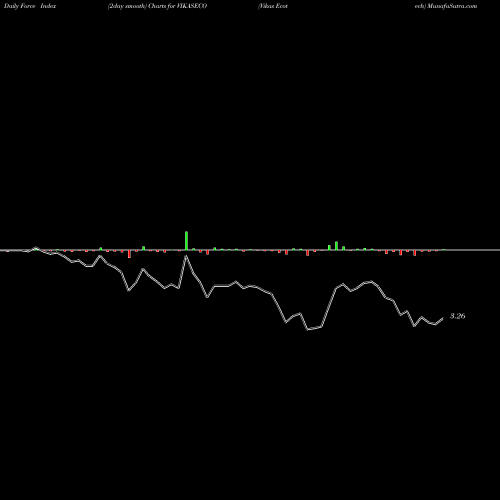Image resolution: width=500 pixels, height=500 pixels.
Task: Click the 3.26 value label
Action: (457, 316)
